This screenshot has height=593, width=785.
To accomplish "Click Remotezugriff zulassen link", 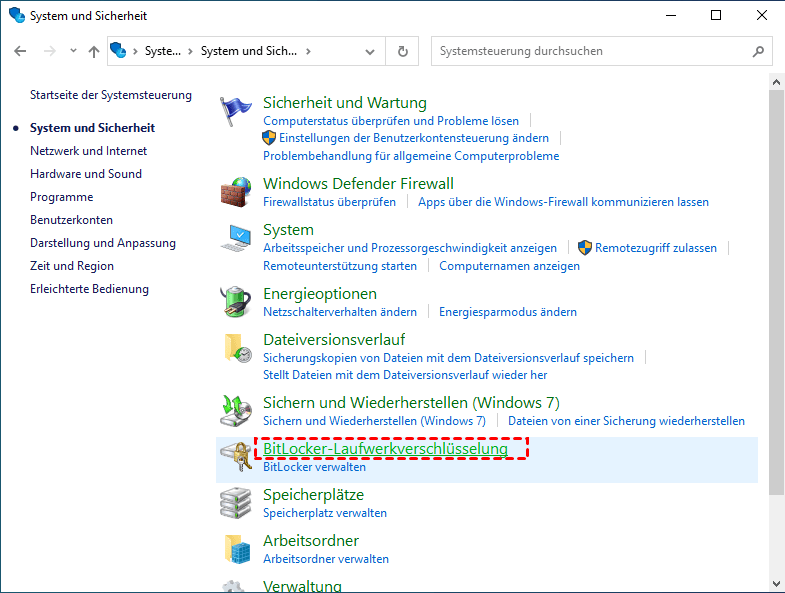I will coord(655,248).
